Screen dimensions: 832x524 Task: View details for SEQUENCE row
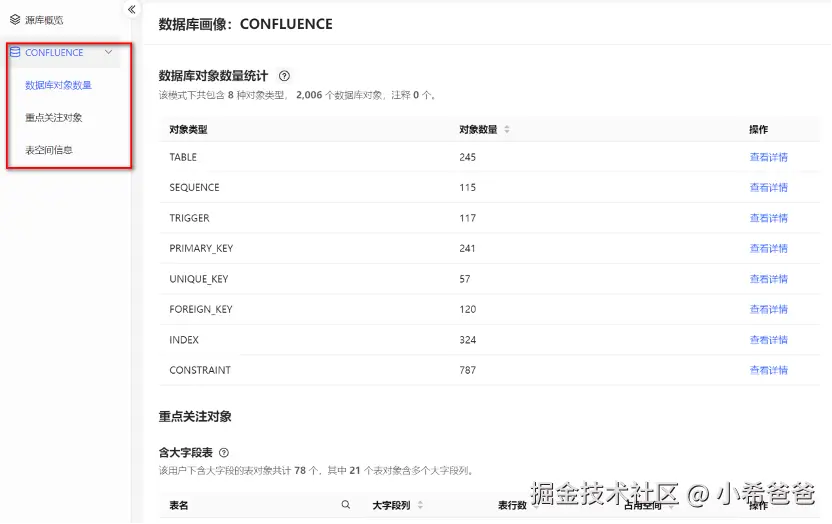pos(768,187)
